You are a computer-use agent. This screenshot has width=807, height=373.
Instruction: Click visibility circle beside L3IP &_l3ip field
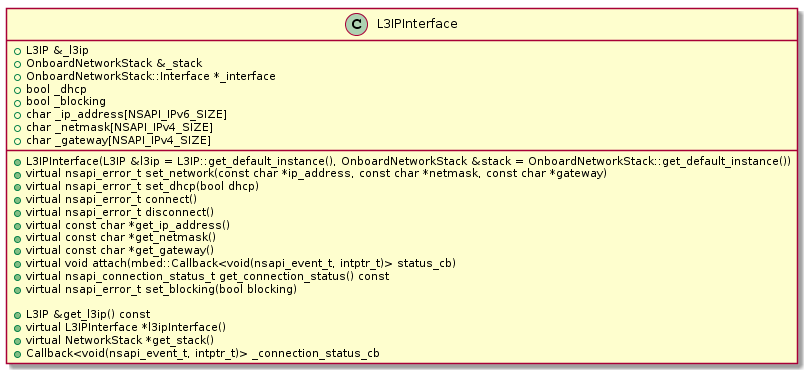point(17,51)
